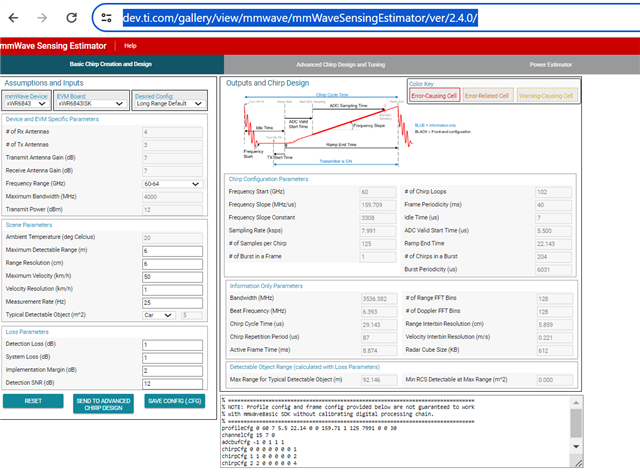Click the Range Interbin Resolution value 5.859

[555, 325]
